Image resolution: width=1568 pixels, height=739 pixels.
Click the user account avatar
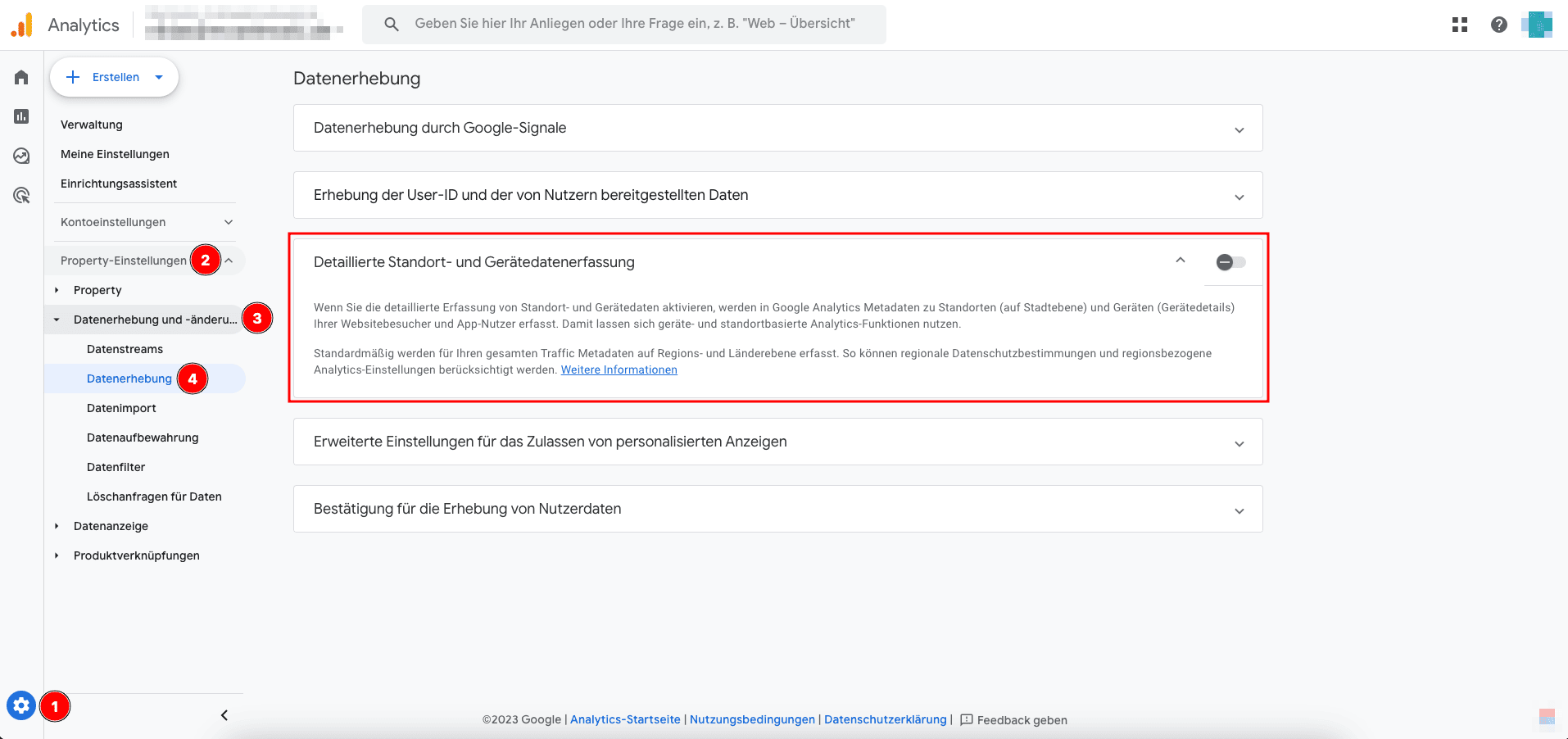pyautogui.click(x=1537, y=25)
